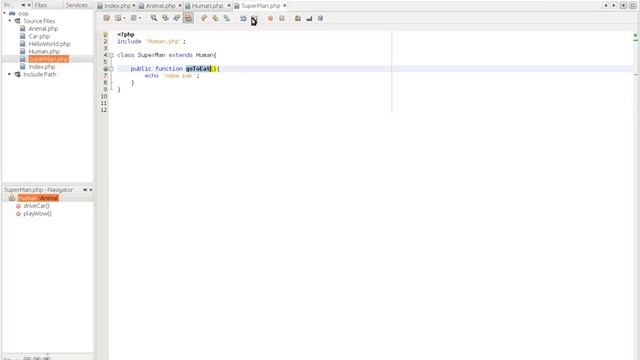The image size is (640, 360).
Task: Select Human.php in project tree
Action: click(44, 51)
